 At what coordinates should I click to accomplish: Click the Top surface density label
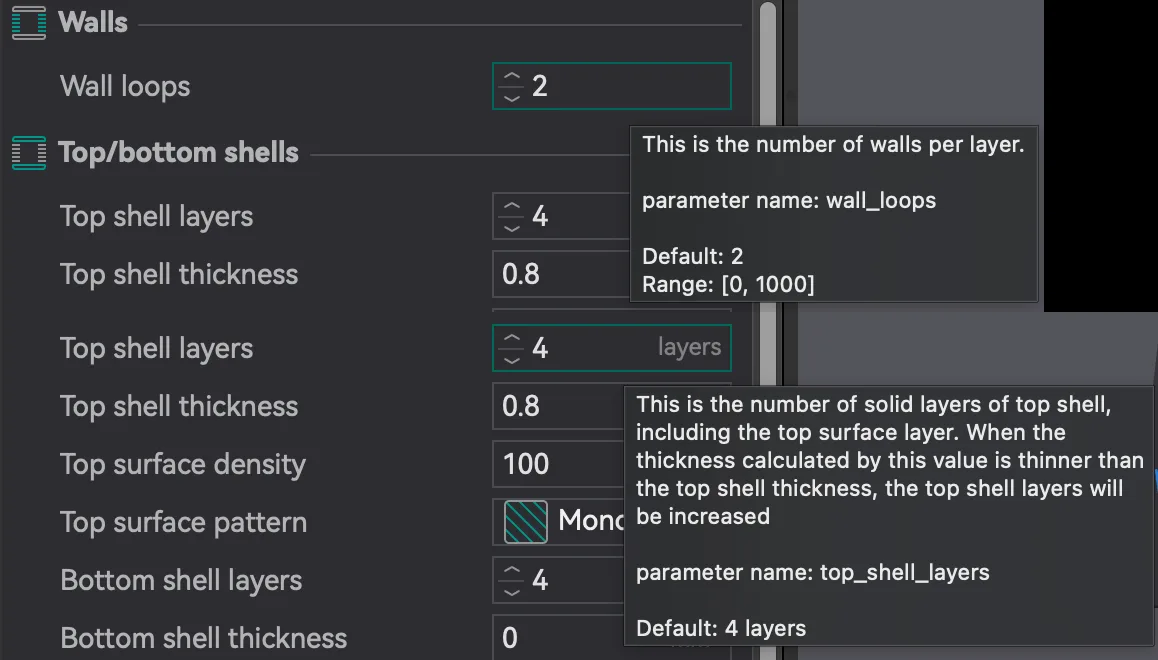[x=183, y=464]
